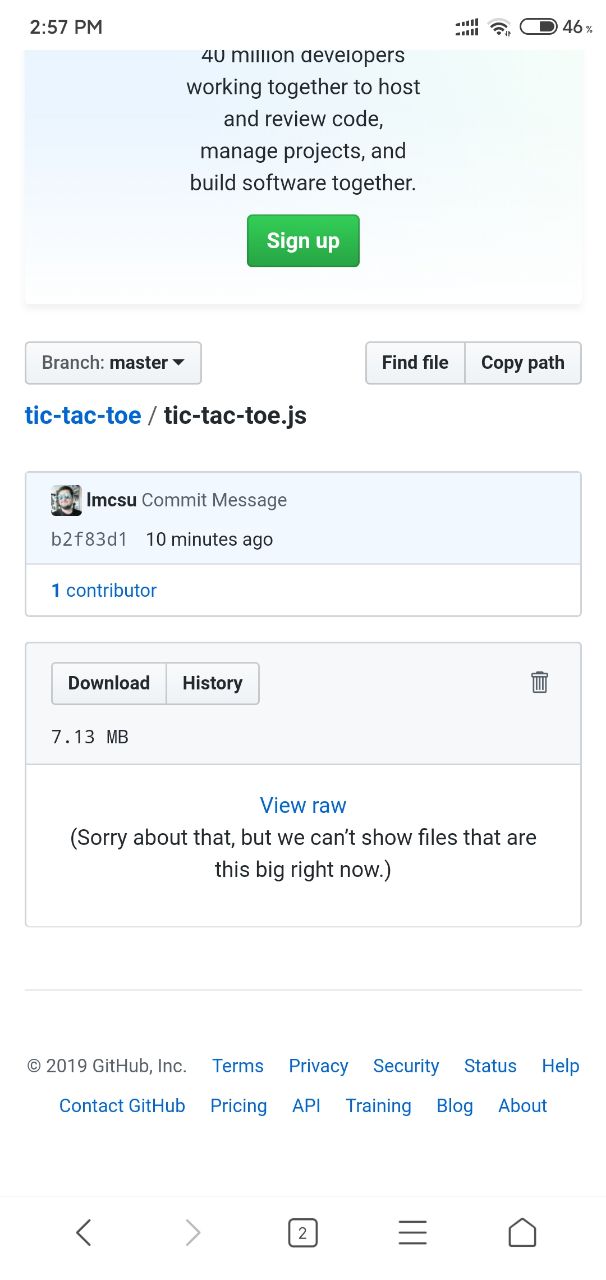Image resolution: width=606 pixels, height=1280 pixels.
Task: Tap the browser forward arrow
Action: point(193,1233)
